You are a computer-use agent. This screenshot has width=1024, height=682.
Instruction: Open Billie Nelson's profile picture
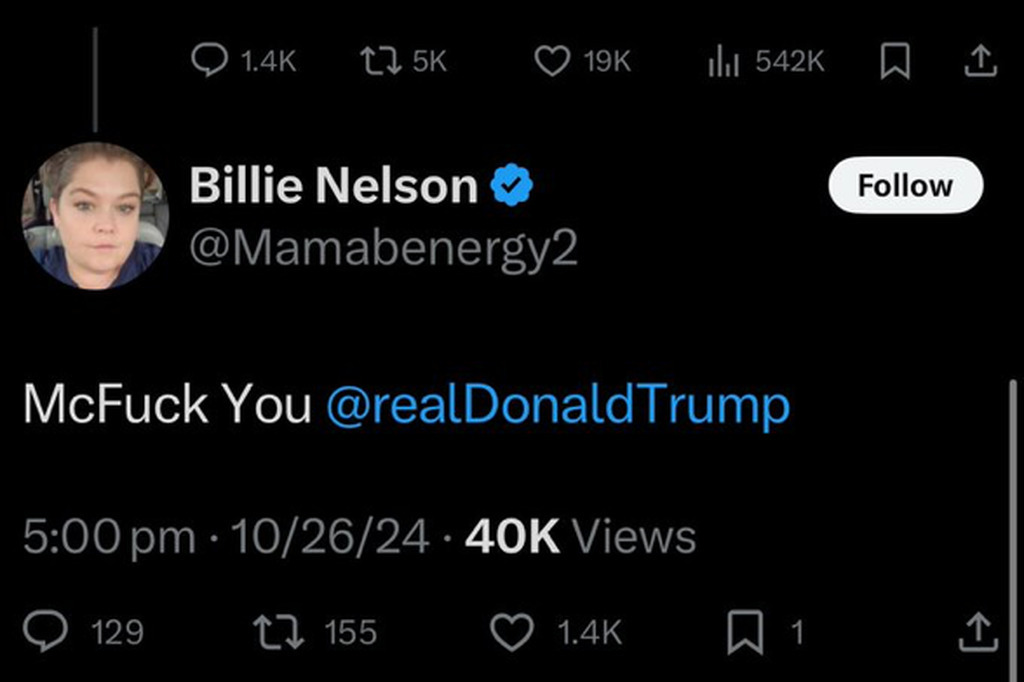(95, 215)
